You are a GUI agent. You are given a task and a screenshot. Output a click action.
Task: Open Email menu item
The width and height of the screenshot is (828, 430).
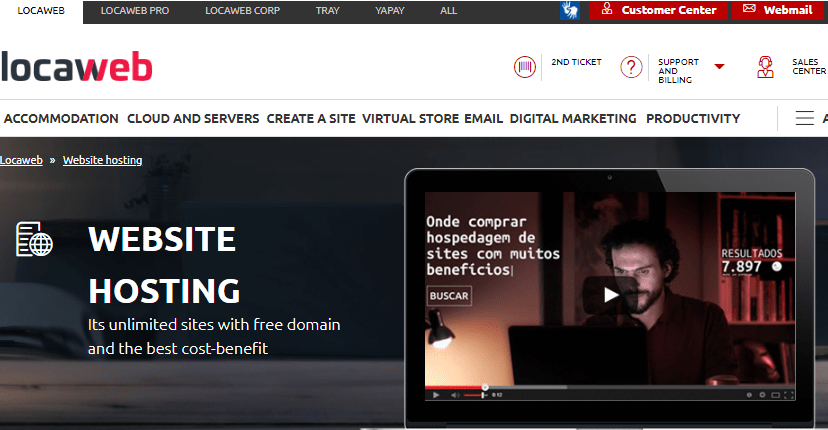484,118
